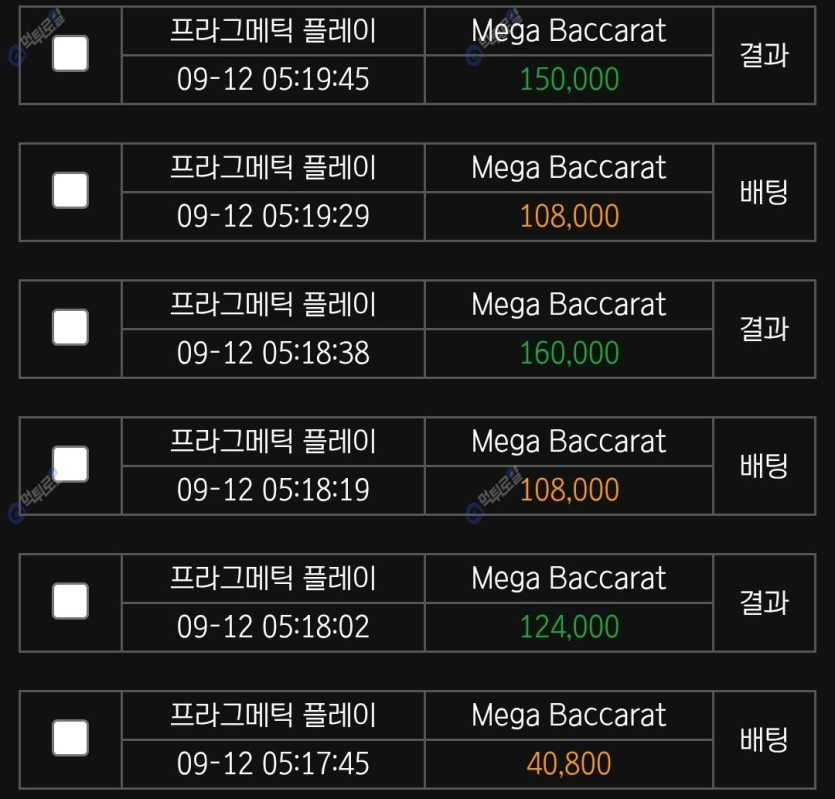The image size is (835, 799).
Task: Click the 결과 label for 05:18:02
Action: (764, 603)
